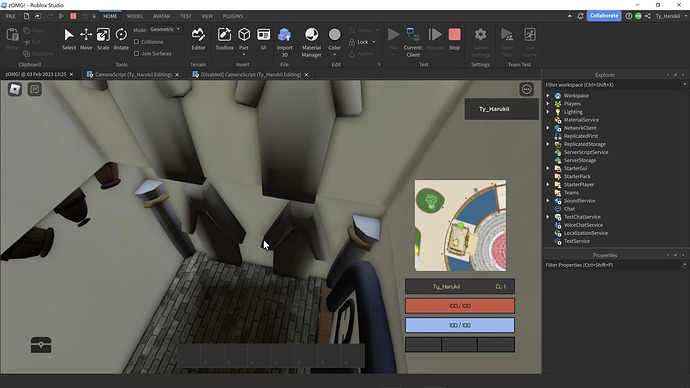Select TestService in Explorer
Viewport: 690px width, 388px height.
click(x=576, y=241)
